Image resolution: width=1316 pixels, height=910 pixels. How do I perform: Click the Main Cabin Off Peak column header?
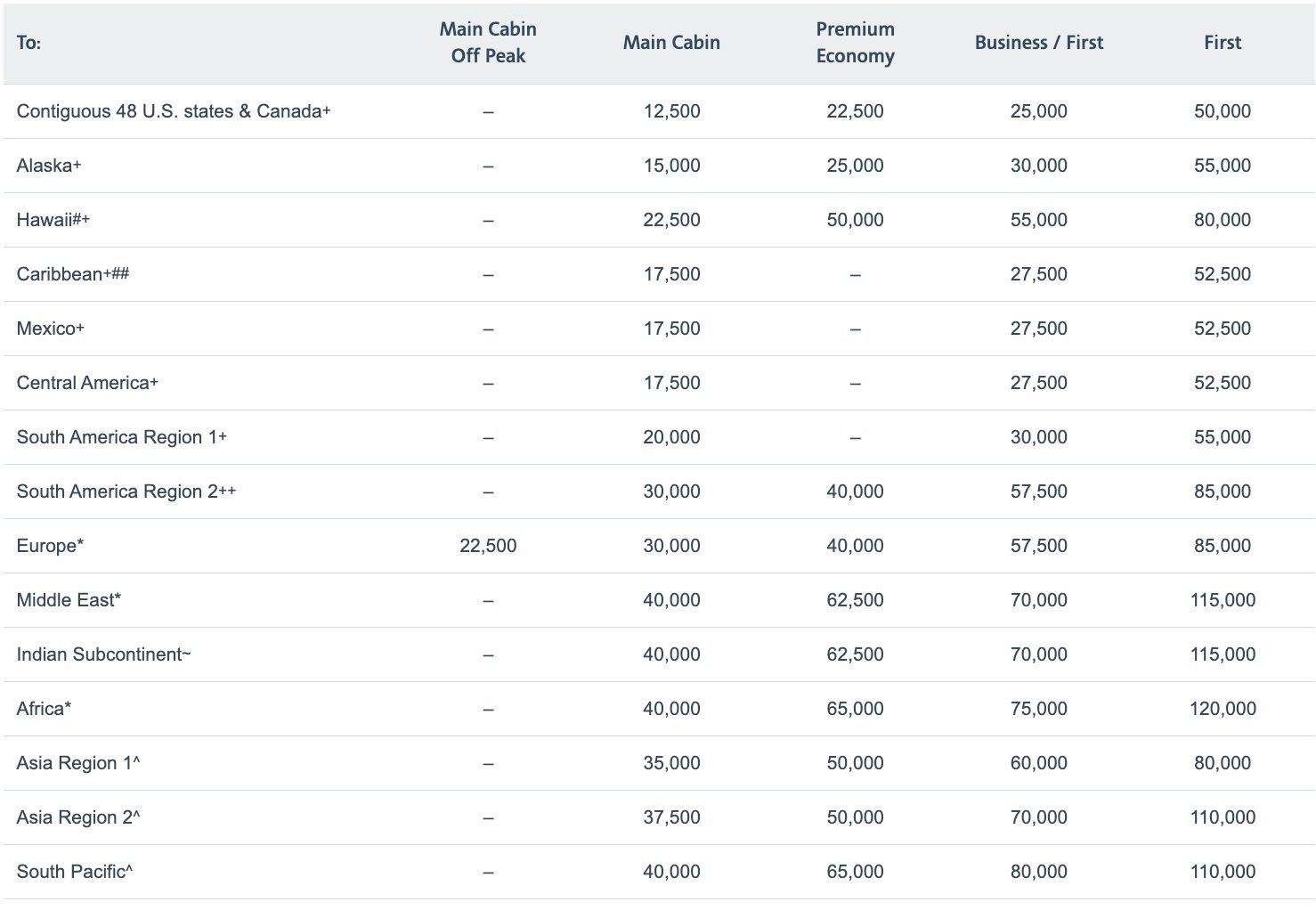coord(487,42)
